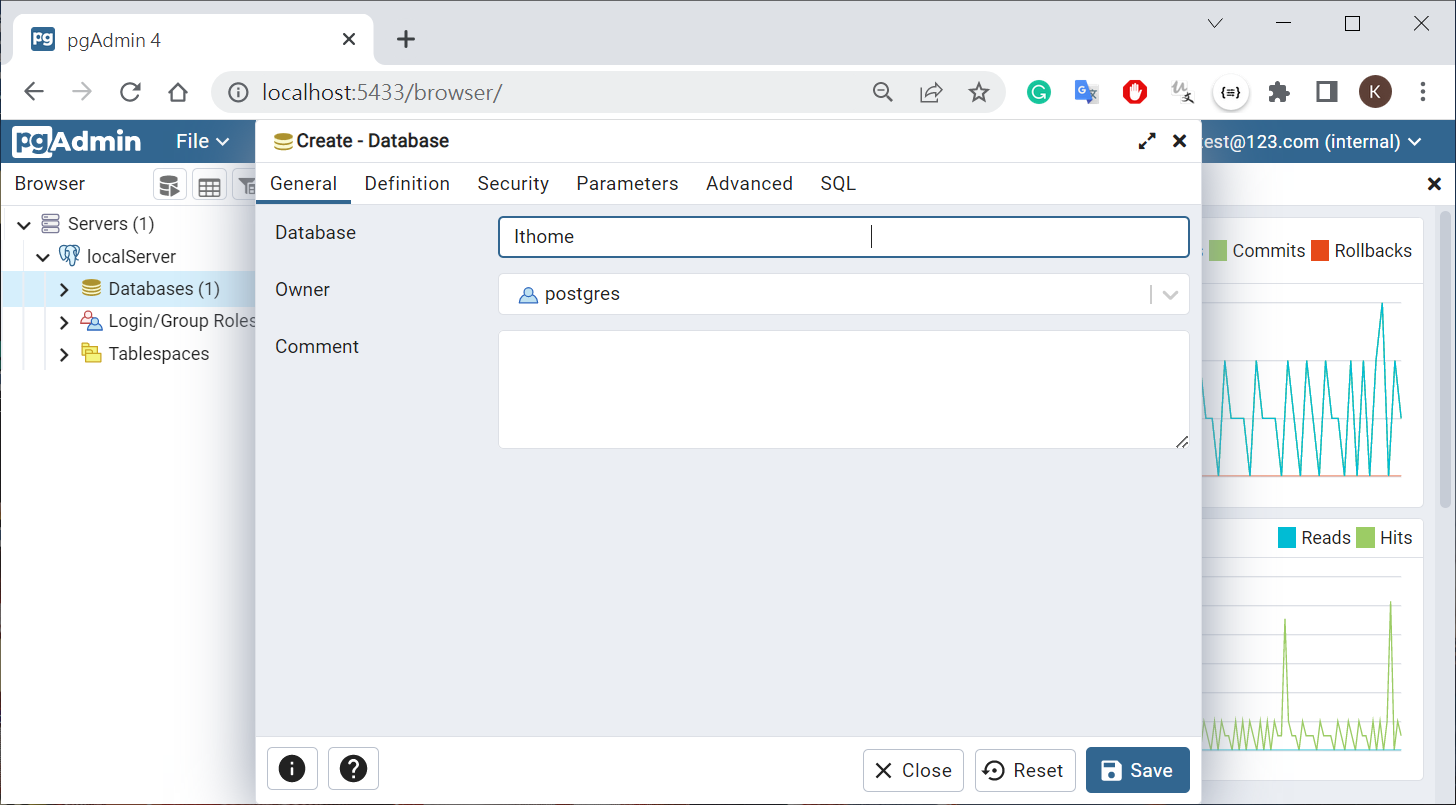Screen dimensions: 1456x805
Task: Open help via question mark icon
Action: click(353, 769)
